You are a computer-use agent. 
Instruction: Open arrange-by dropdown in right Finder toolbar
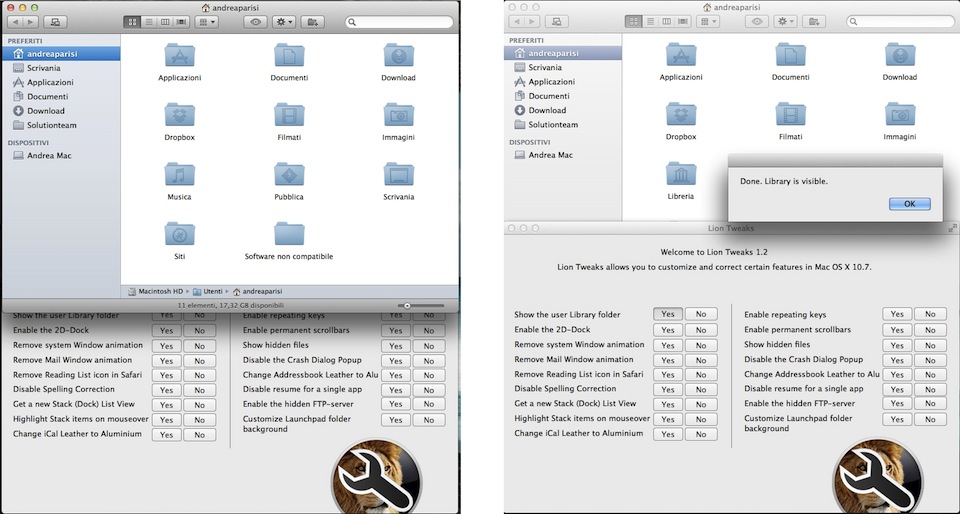pos(708,21)
